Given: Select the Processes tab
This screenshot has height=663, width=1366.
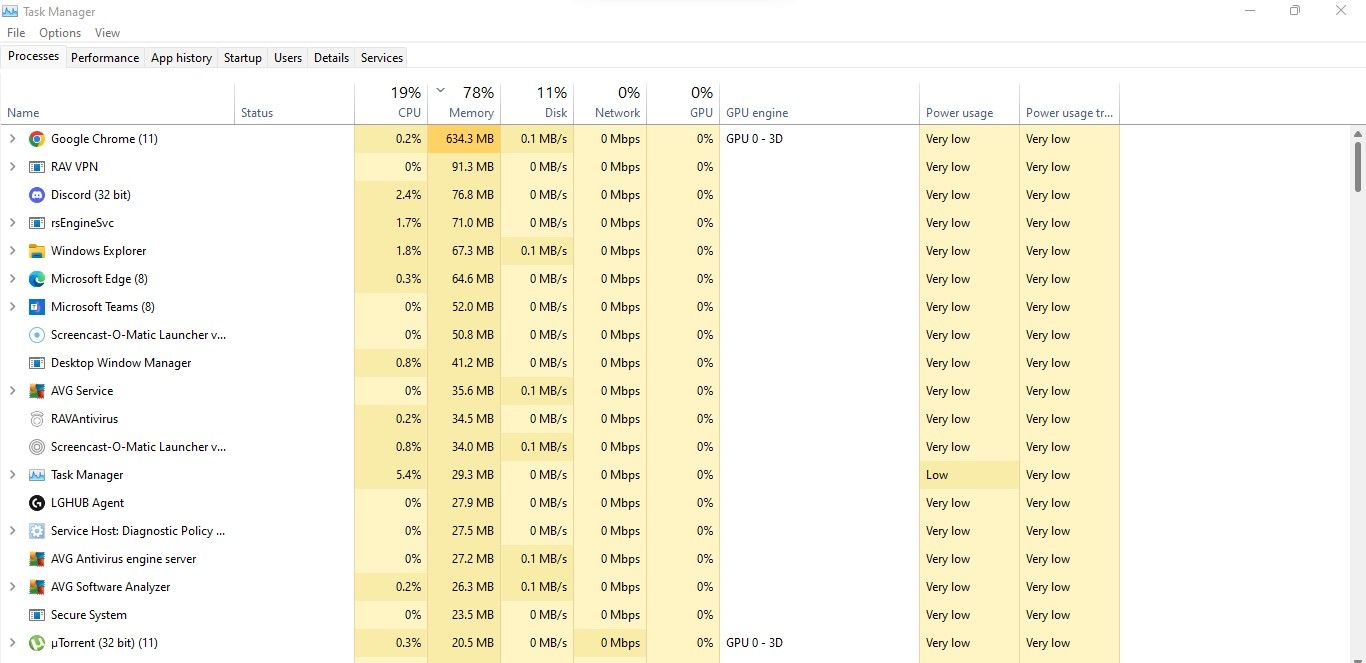Looking at the screenshot, I should 34,56.
